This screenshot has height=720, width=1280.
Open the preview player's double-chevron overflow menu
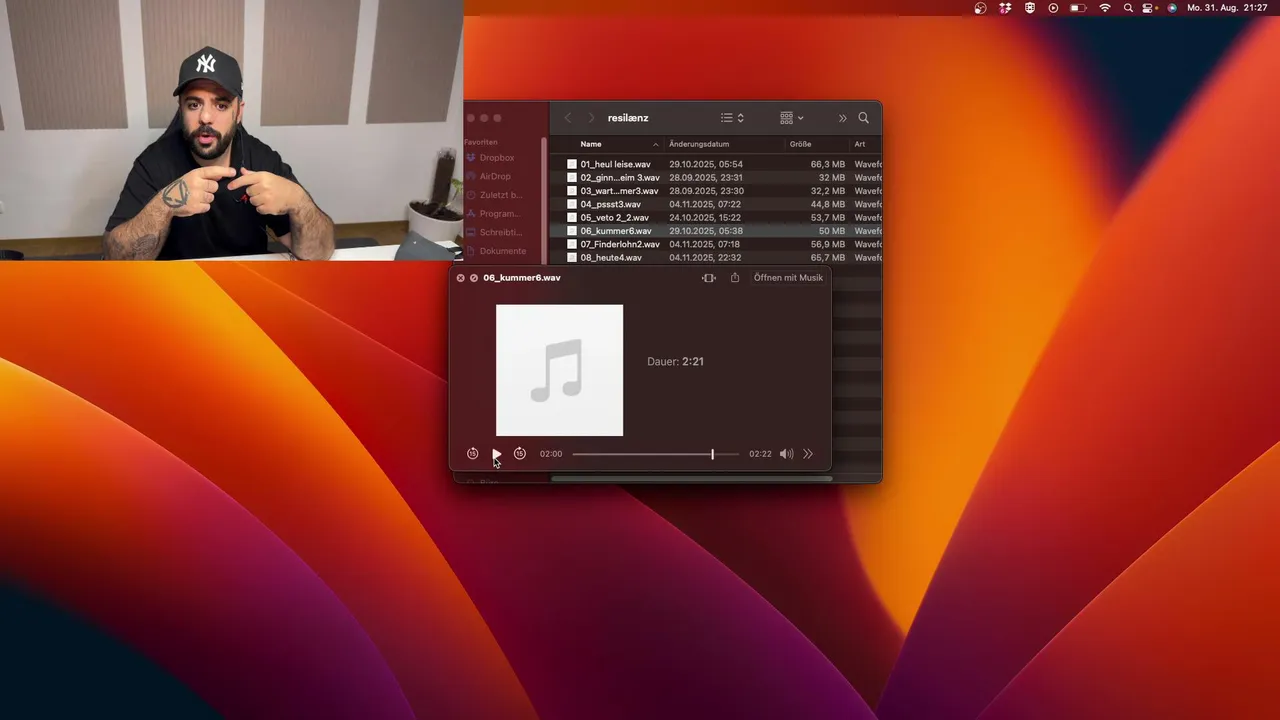(808, 454)
